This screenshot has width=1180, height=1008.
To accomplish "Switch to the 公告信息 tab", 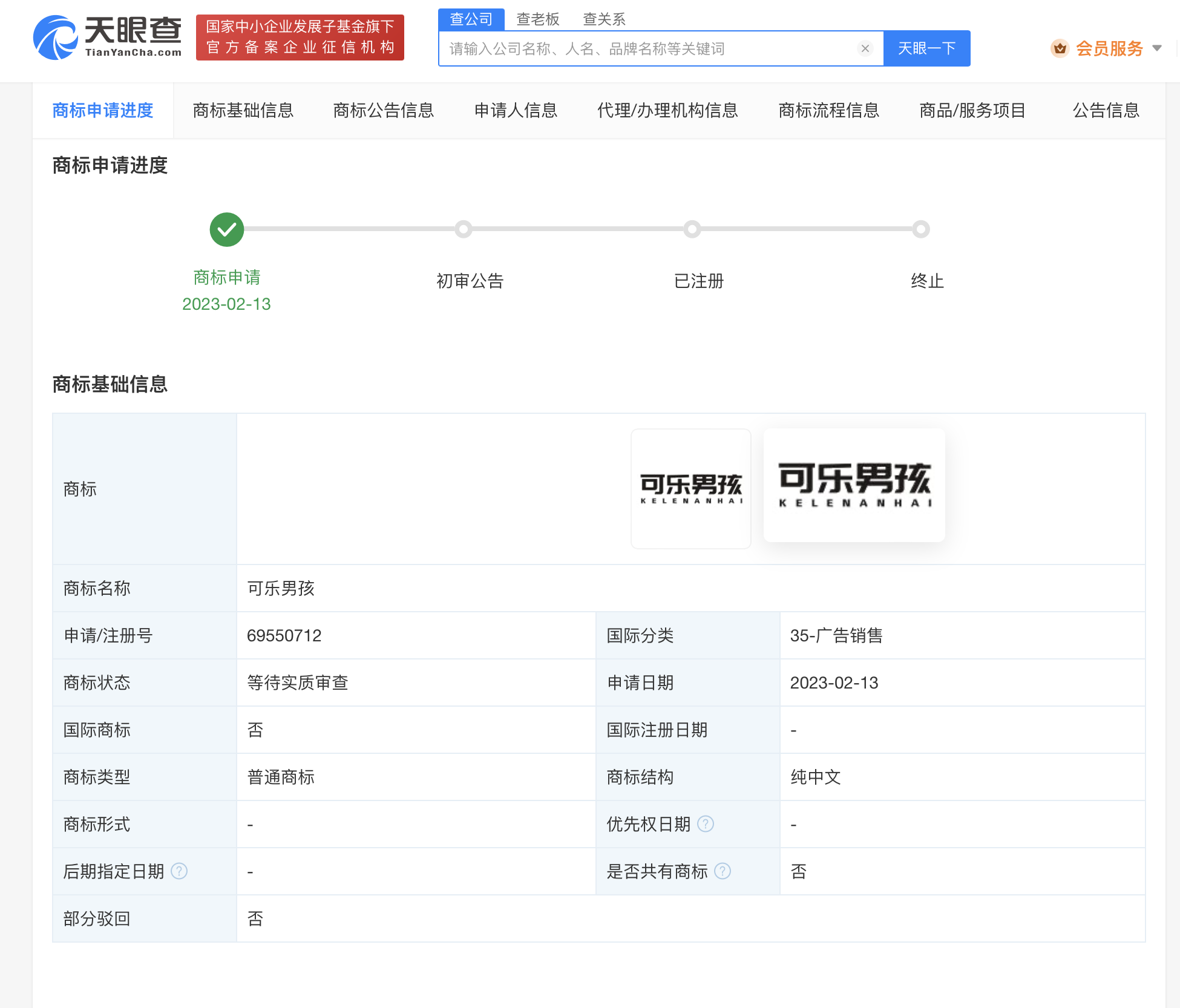I will click(1106, 111).
